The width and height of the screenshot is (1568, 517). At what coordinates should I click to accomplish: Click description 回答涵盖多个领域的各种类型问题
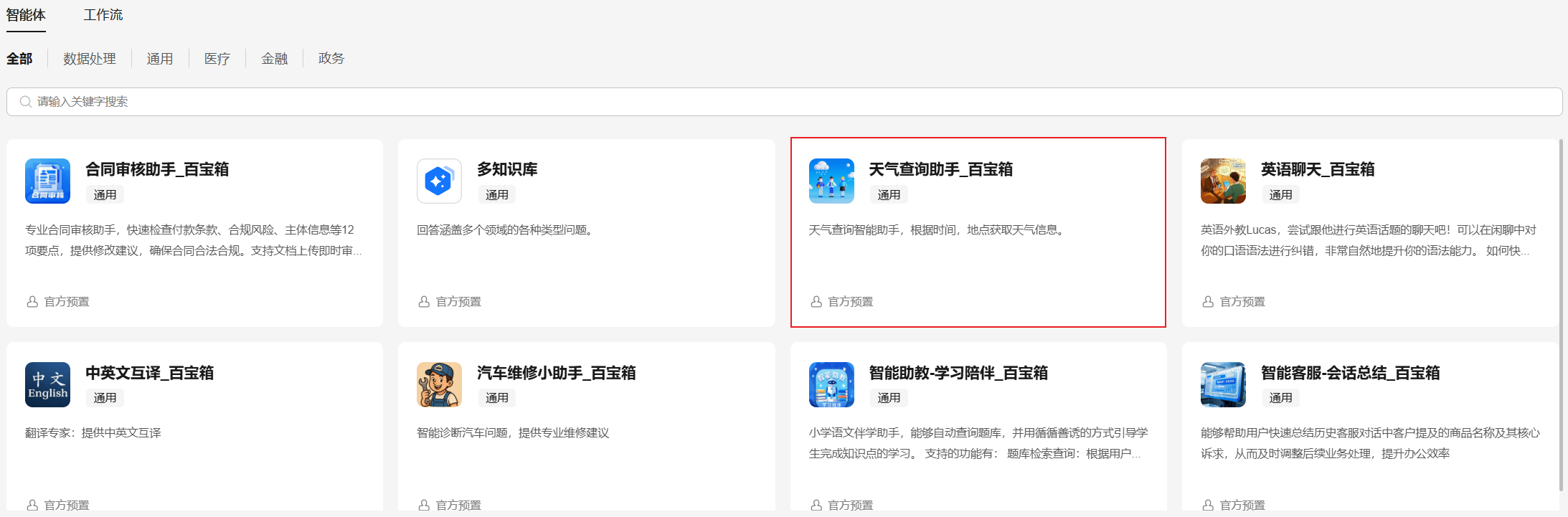(x=505, y=230)
